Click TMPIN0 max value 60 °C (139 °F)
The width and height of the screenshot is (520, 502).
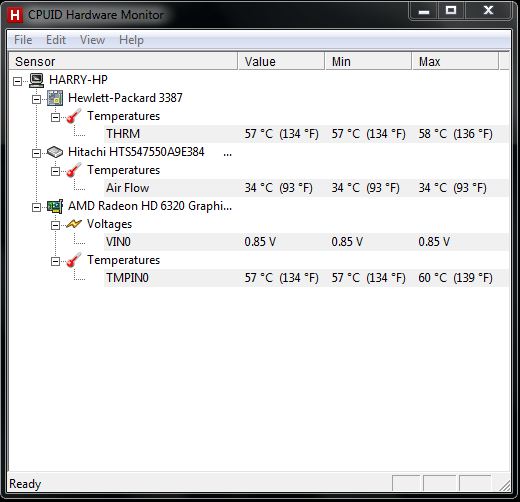[455, 278]
